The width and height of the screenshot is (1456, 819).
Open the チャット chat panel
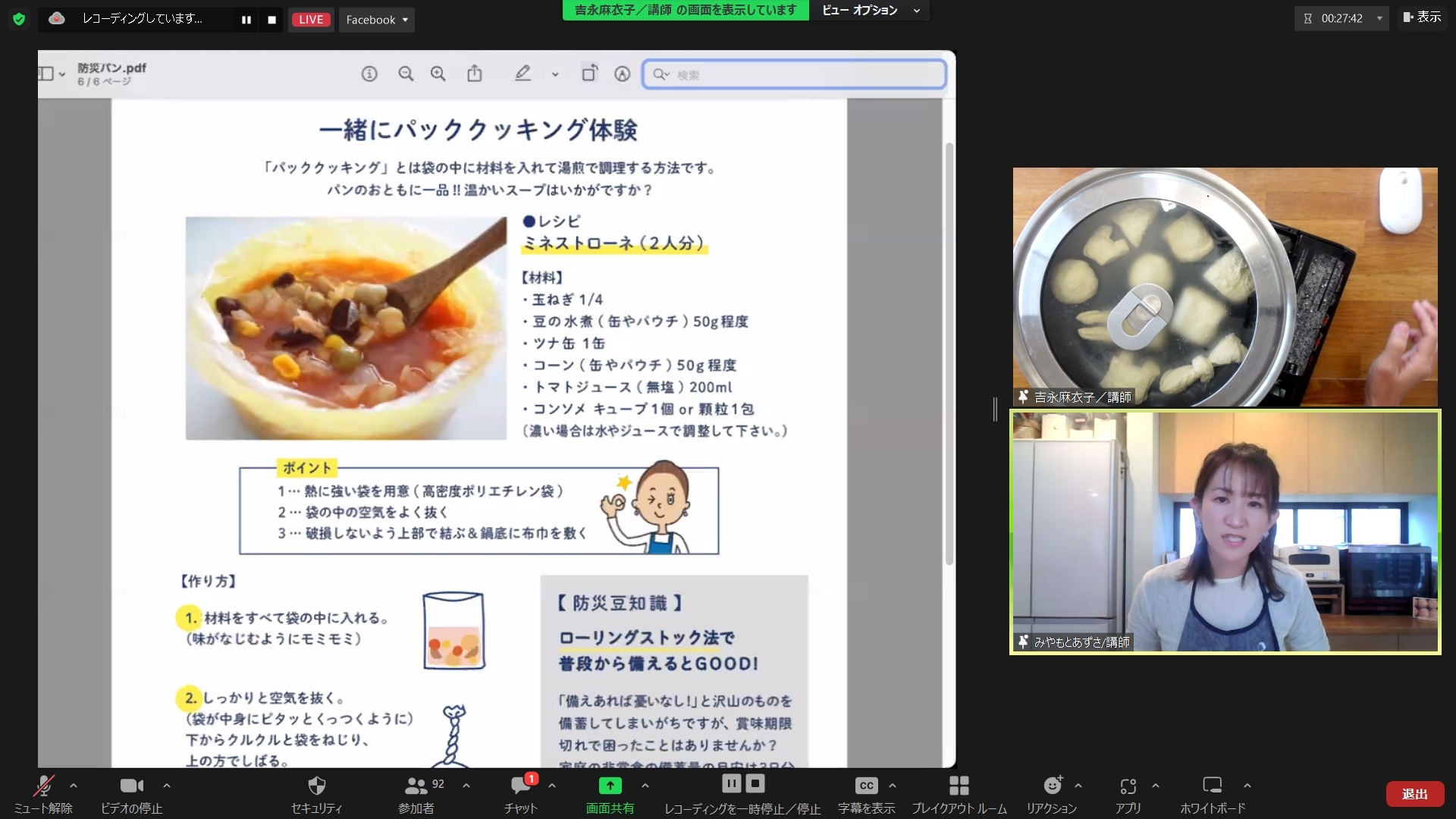point(522,794)
